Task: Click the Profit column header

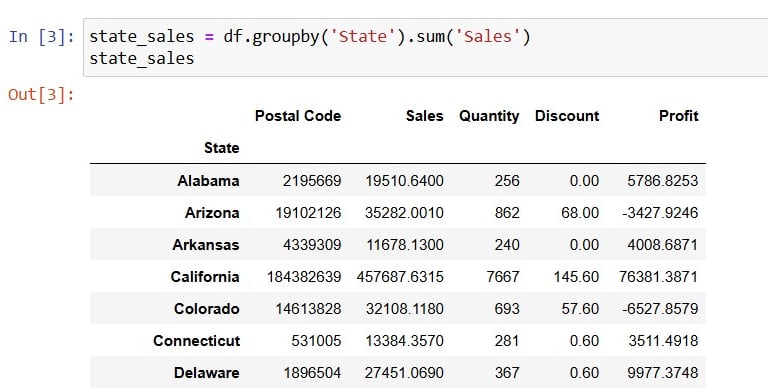Action: [x=678, y=116]
